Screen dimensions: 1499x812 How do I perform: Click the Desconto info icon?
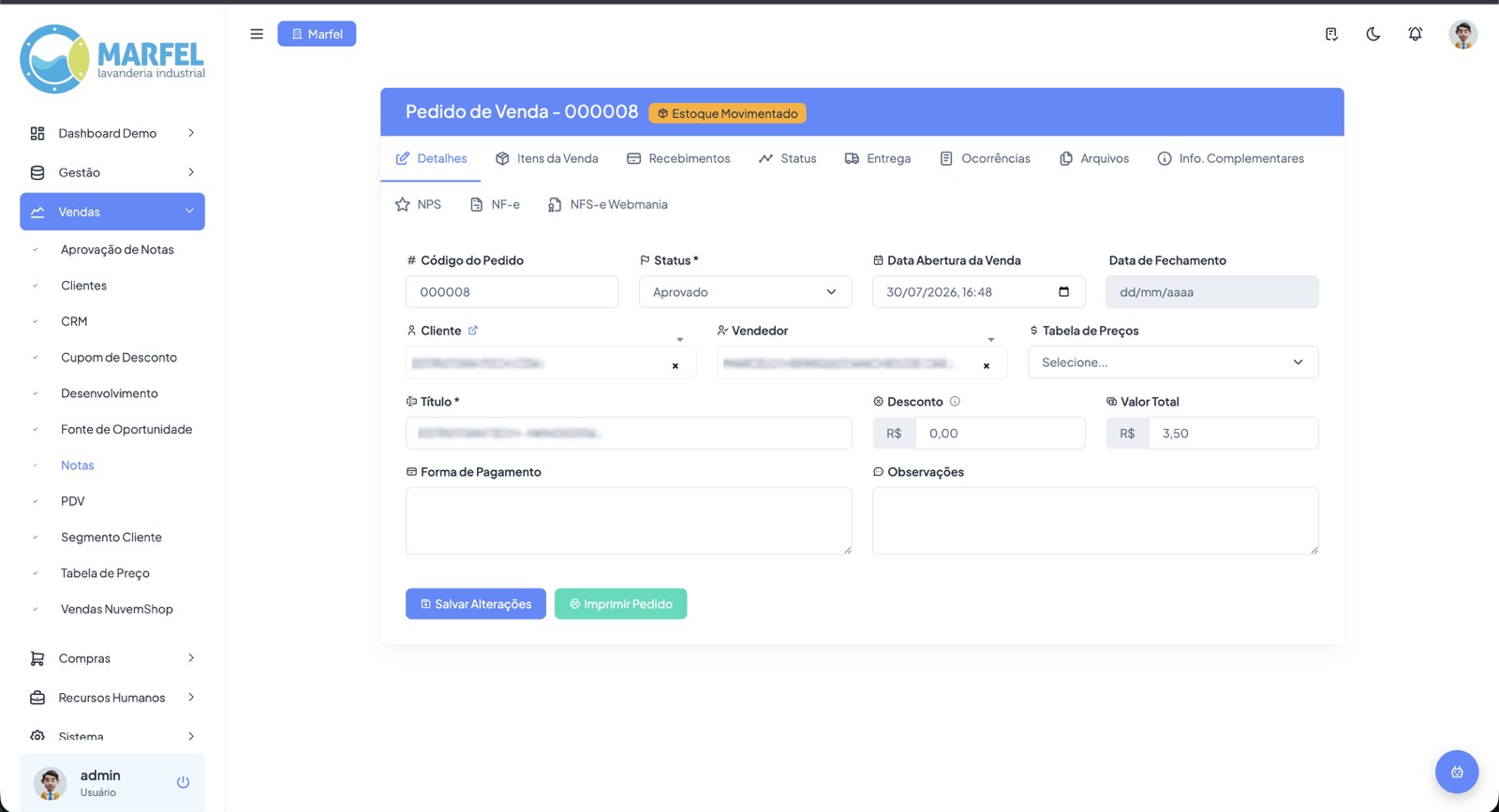click(x=955, y=401)
